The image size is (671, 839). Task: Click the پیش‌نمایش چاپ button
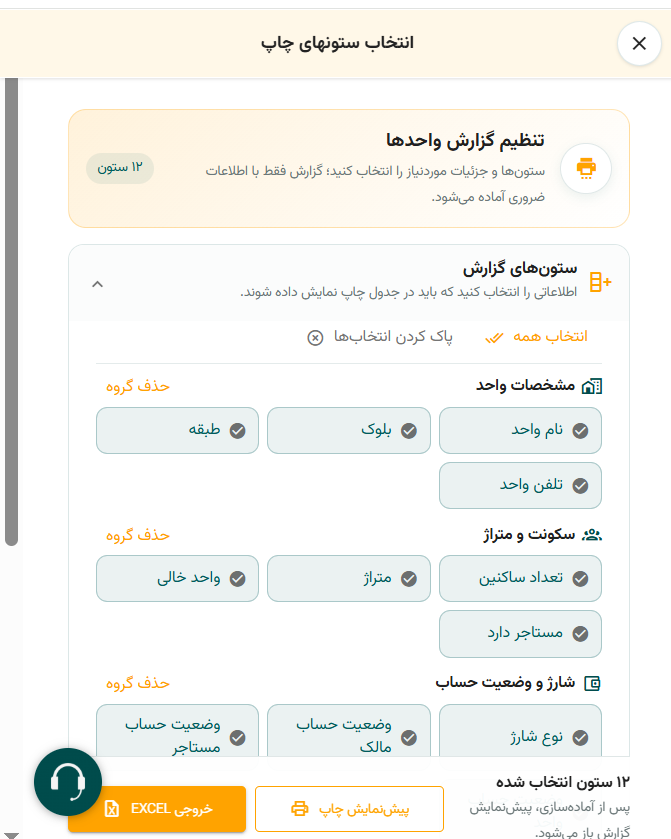point(349,809)
